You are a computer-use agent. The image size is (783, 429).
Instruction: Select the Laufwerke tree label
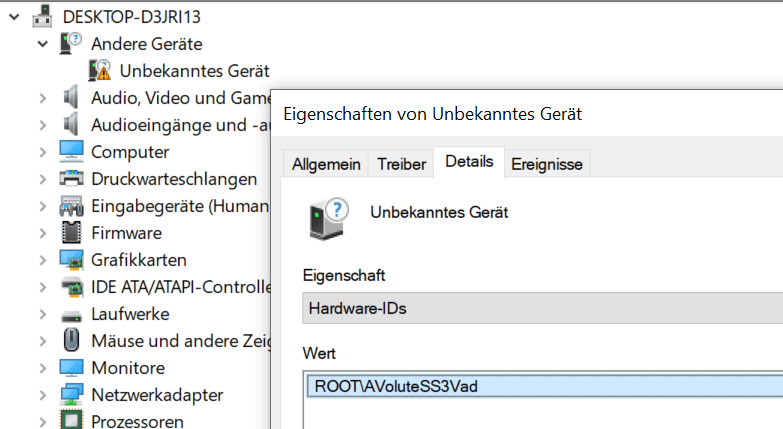(130, 313)
